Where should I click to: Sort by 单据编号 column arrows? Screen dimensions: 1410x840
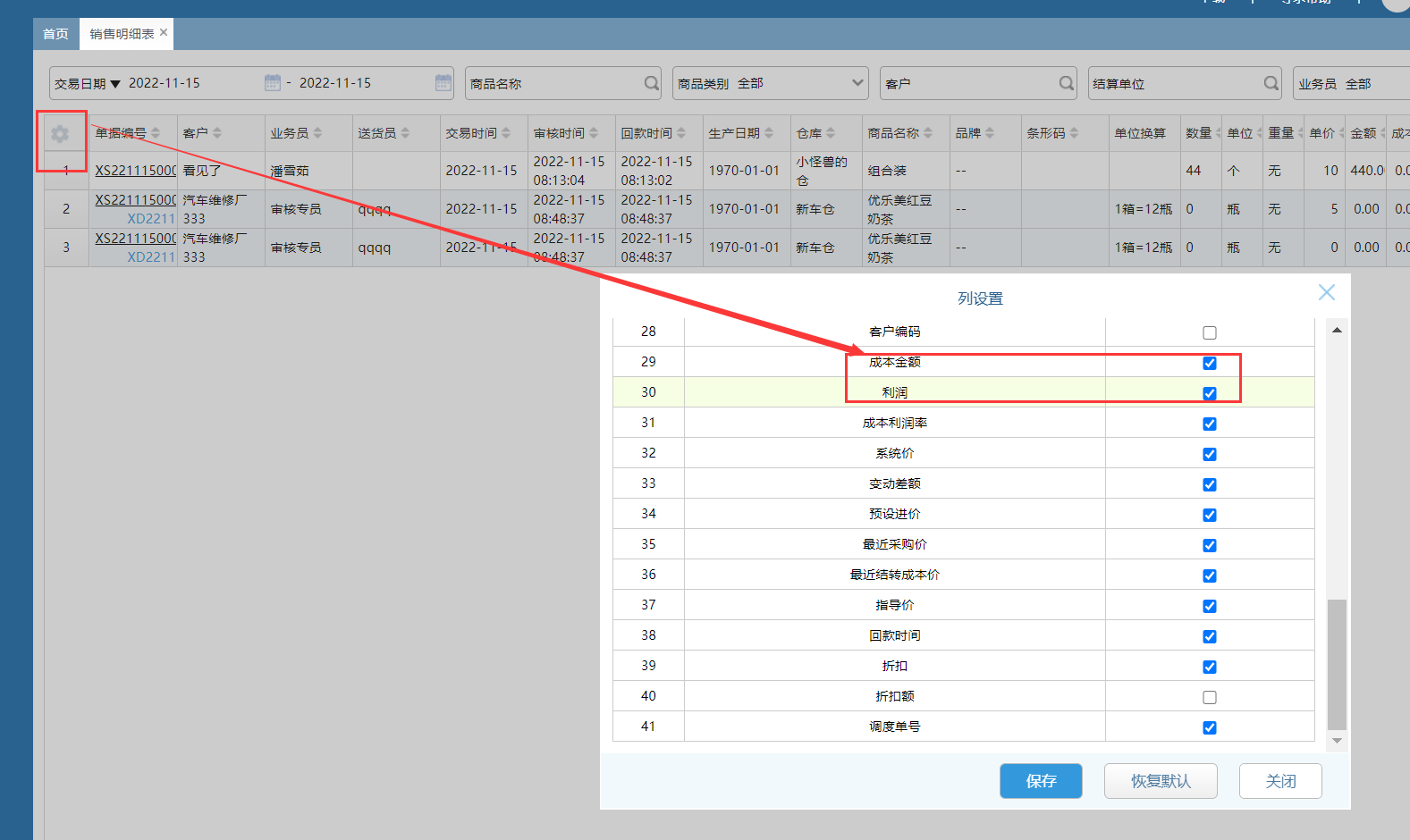pyautogui.click(x=156, y=133)
